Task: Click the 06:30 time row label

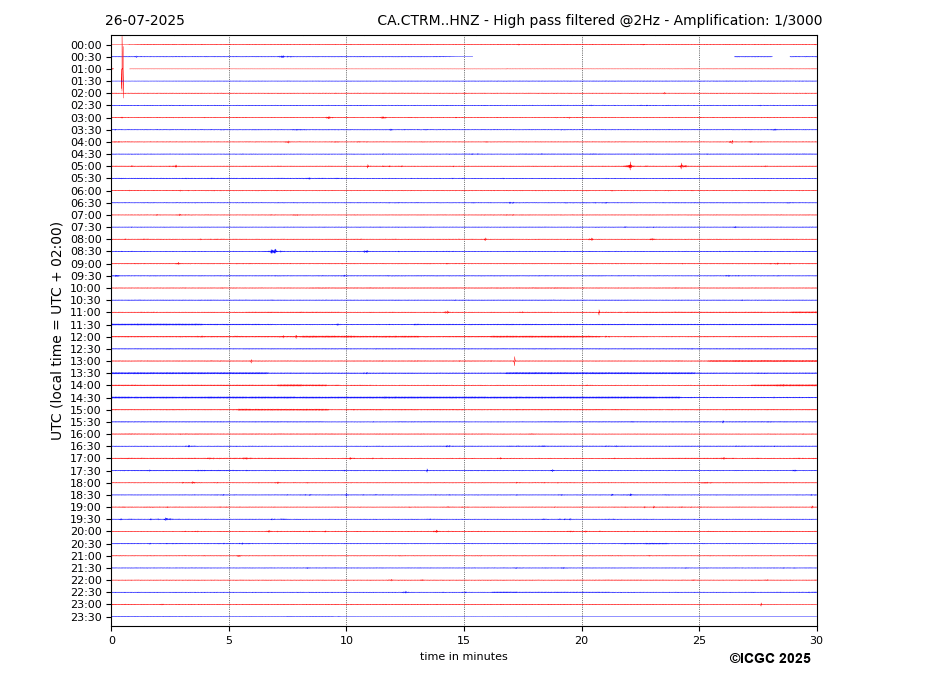Action: tap(86, 203)
